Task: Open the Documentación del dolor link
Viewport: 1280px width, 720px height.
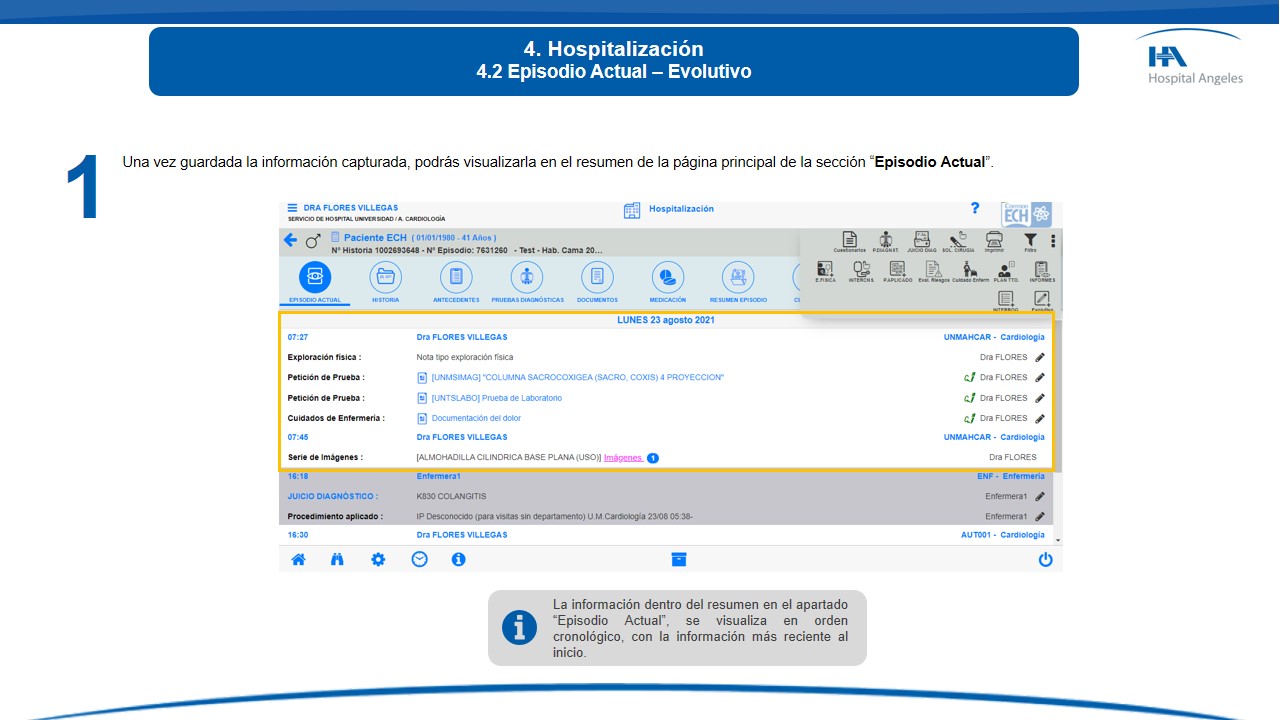Action: tap(476, 418)
